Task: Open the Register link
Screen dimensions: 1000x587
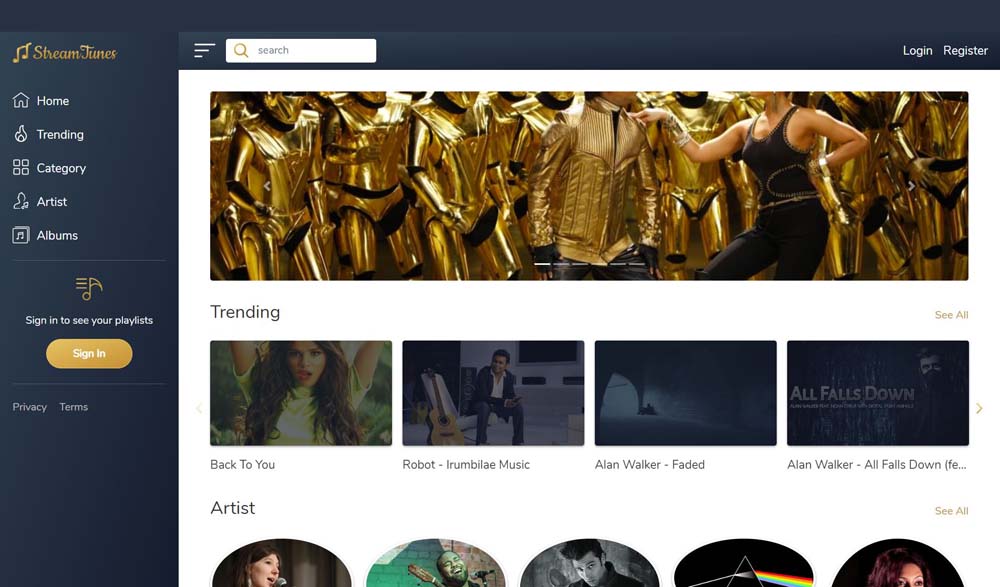Action: [x=965, y=50]
